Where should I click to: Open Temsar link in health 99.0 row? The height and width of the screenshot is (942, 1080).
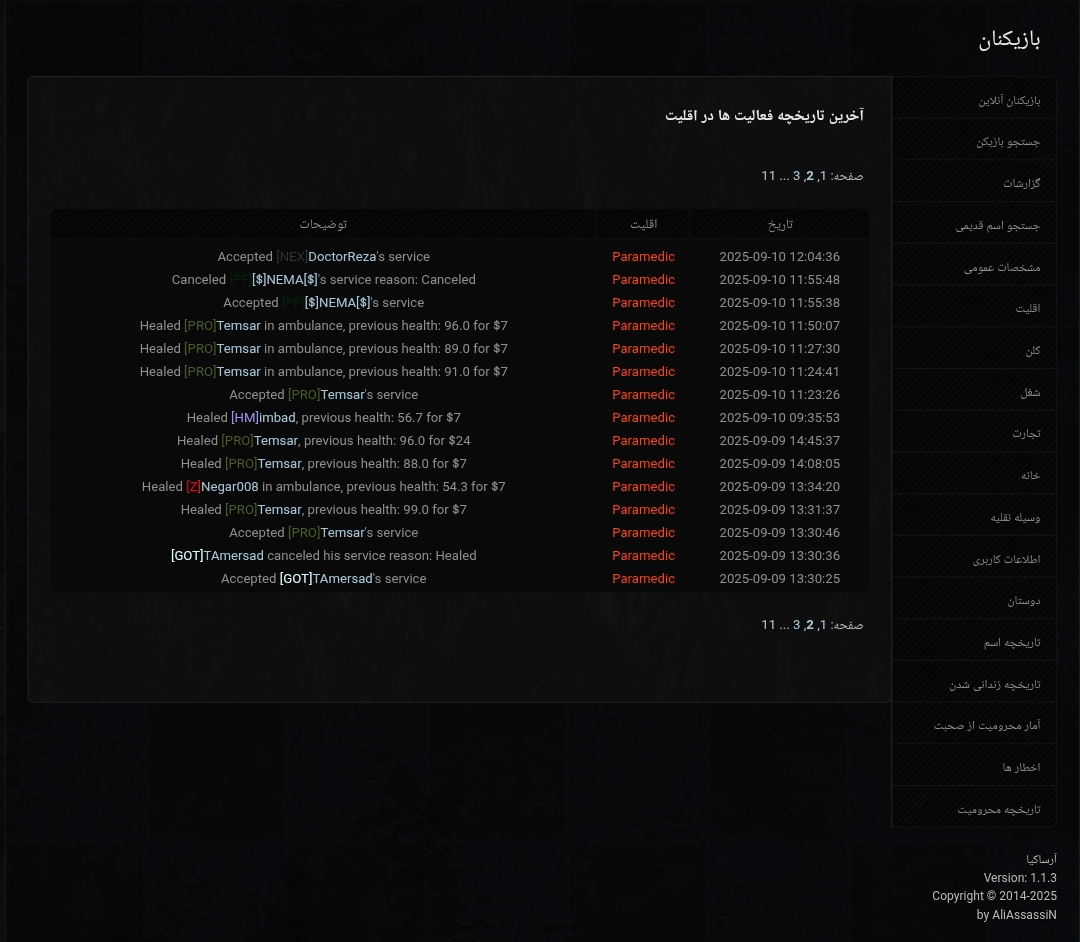(280, 510)
